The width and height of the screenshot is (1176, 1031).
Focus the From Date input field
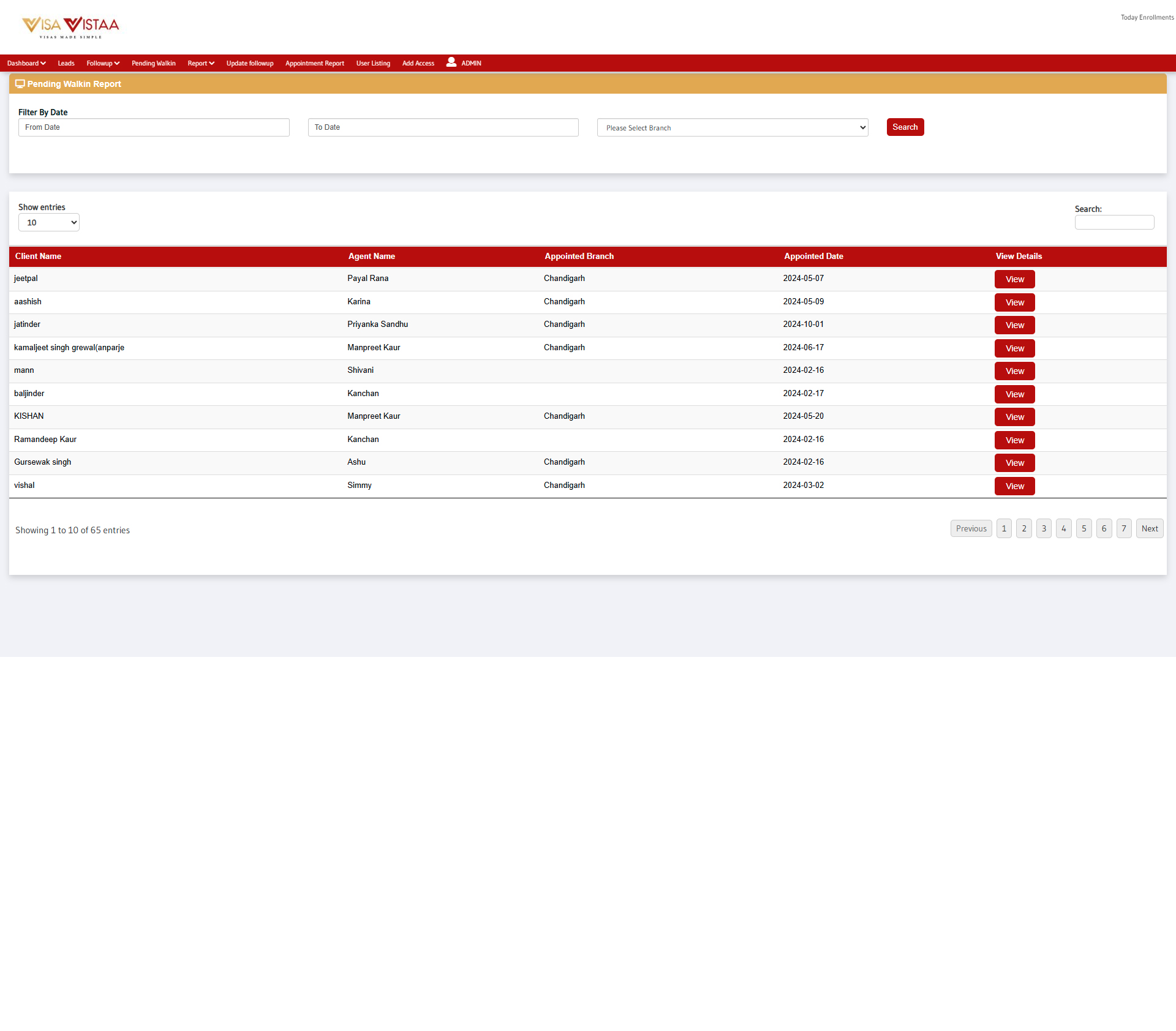tap(154, 127)
